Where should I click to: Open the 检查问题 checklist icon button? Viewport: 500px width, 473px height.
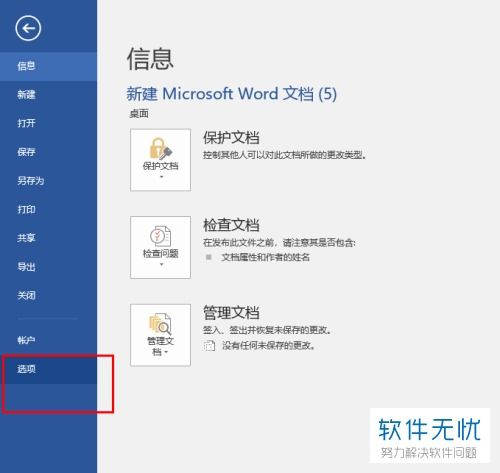pyautogui.click(x=160, y=247)
